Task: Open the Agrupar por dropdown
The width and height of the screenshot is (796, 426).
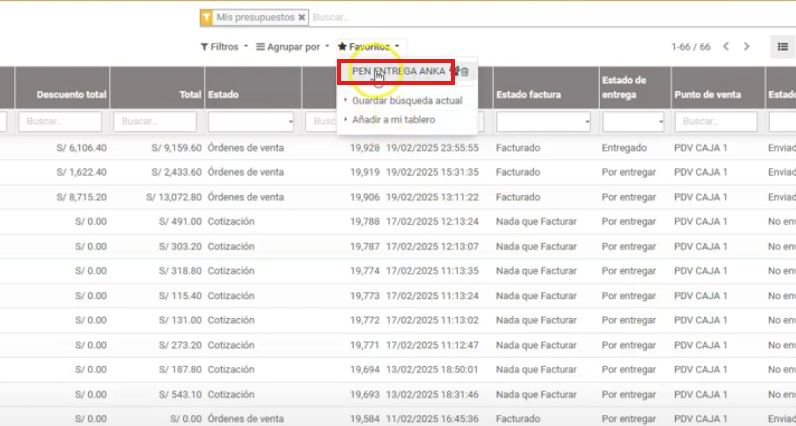Action: click(292, 47)
